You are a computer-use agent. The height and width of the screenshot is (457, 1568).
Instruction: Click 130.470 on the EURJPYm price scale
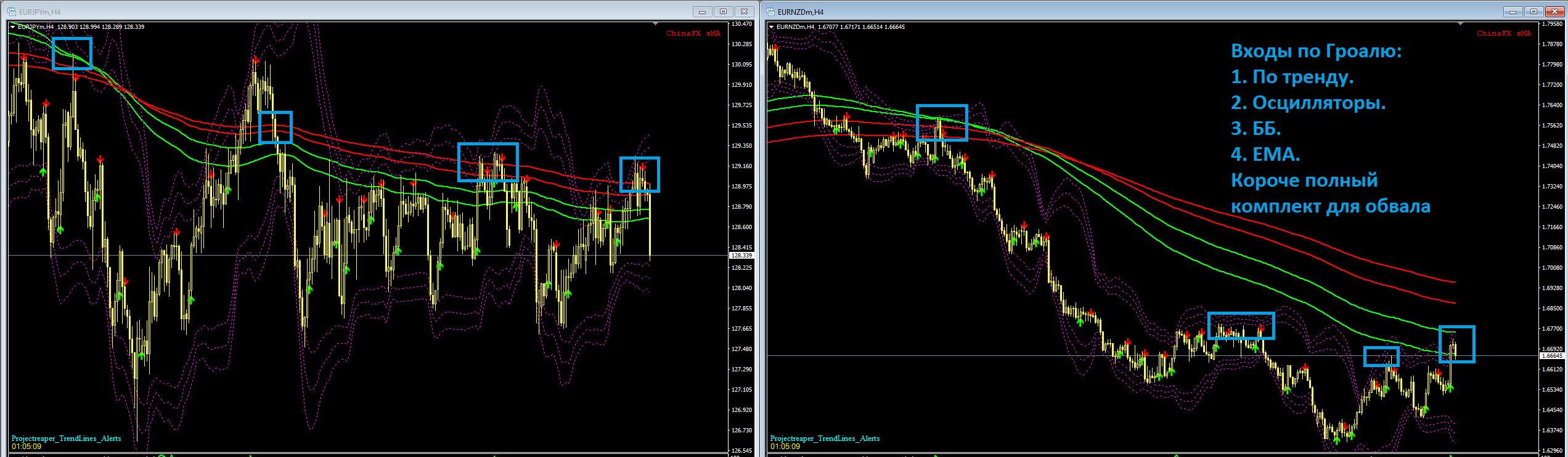(x=742, y=24)
